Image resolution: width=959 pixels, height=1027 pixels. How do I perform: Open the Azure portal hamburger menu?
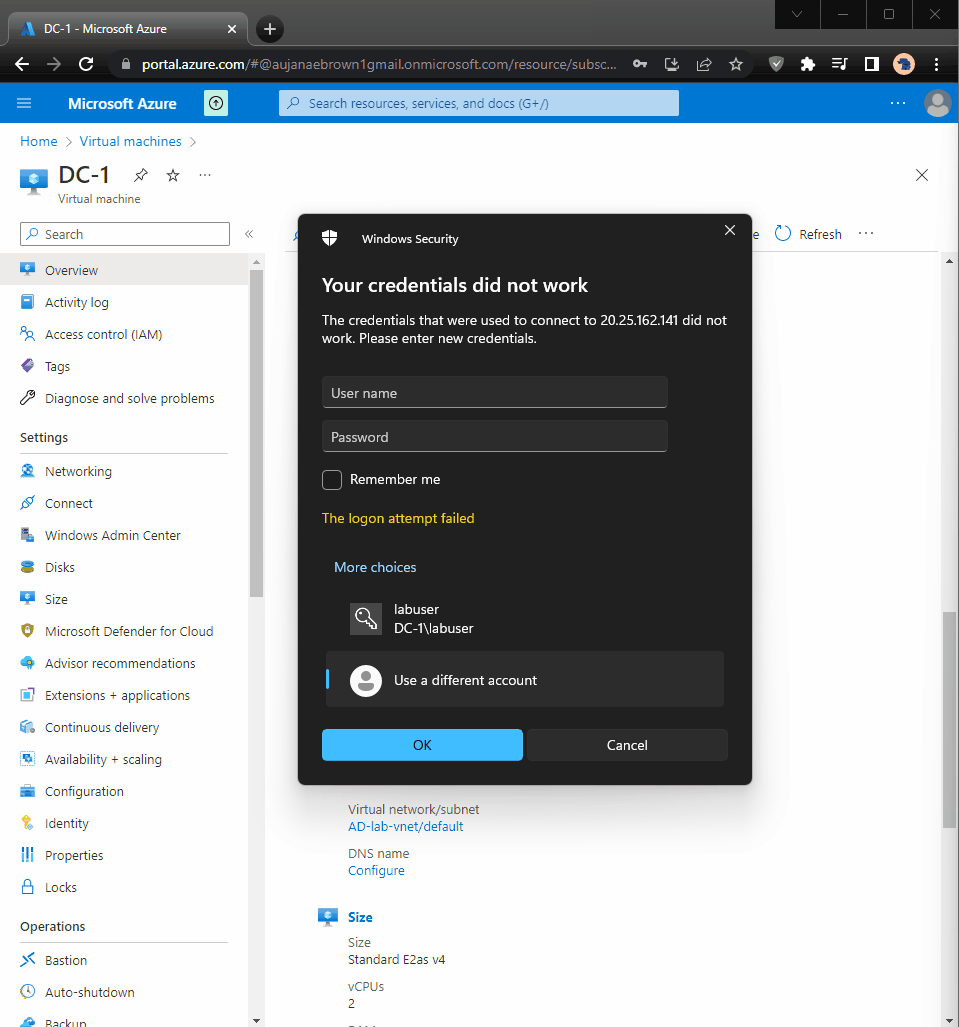point(24,103)
